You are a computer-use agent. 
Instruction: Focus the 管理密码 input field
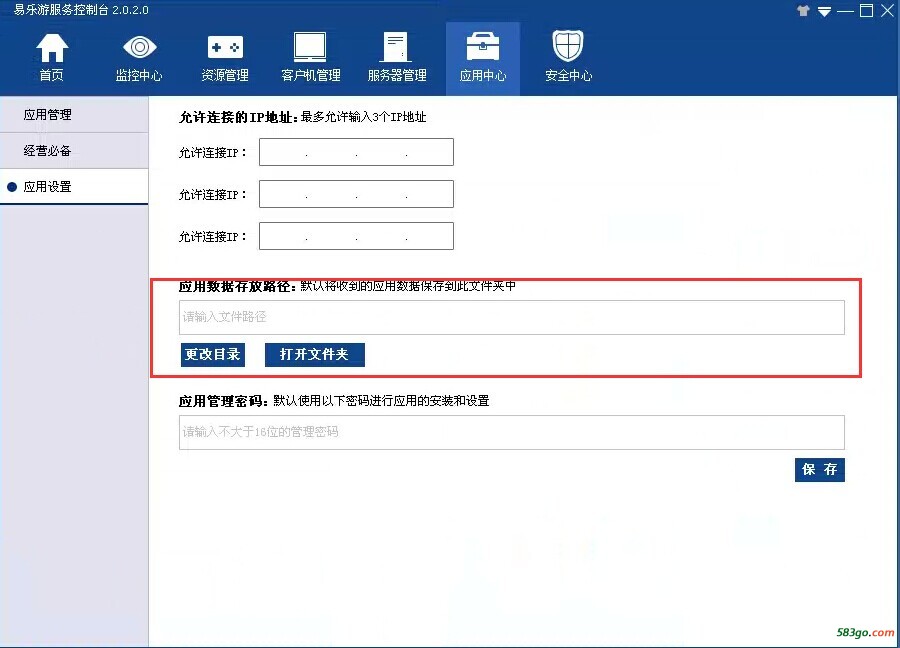coord(511,432)
